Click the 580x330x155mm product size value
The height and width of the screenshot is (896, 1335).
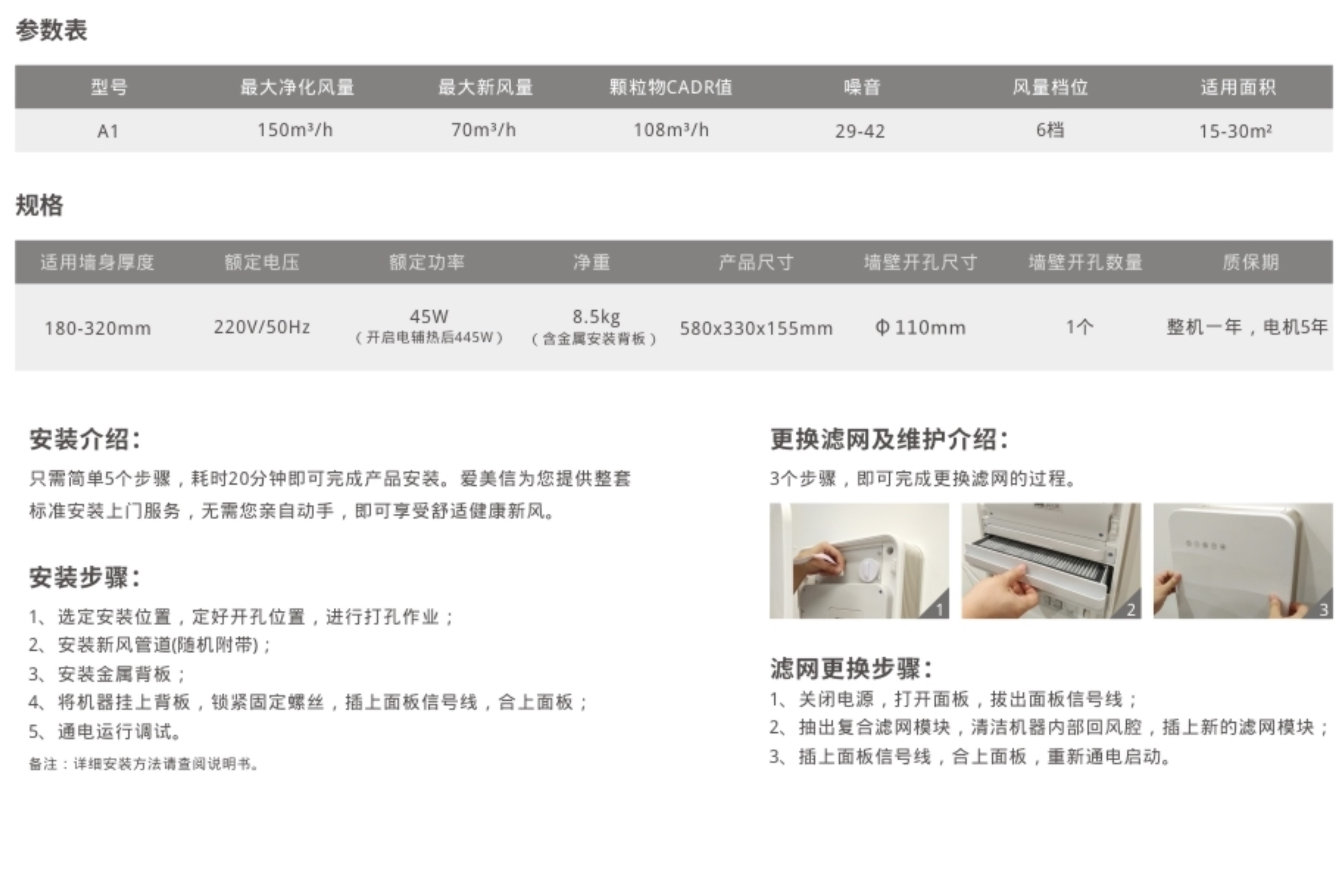(756, 328)
